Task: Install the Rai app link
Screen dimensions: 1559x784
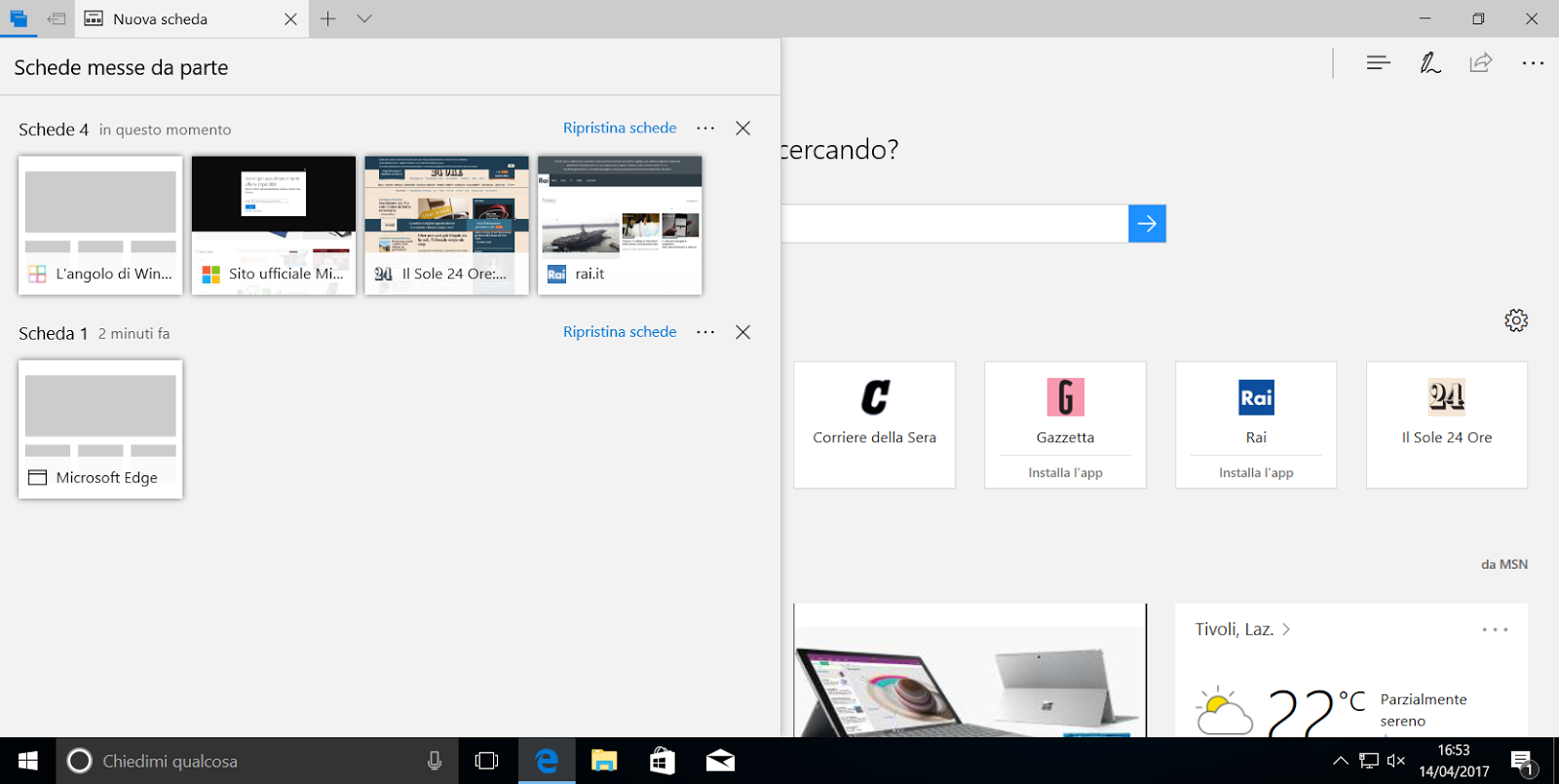Action: (1256, 472)
